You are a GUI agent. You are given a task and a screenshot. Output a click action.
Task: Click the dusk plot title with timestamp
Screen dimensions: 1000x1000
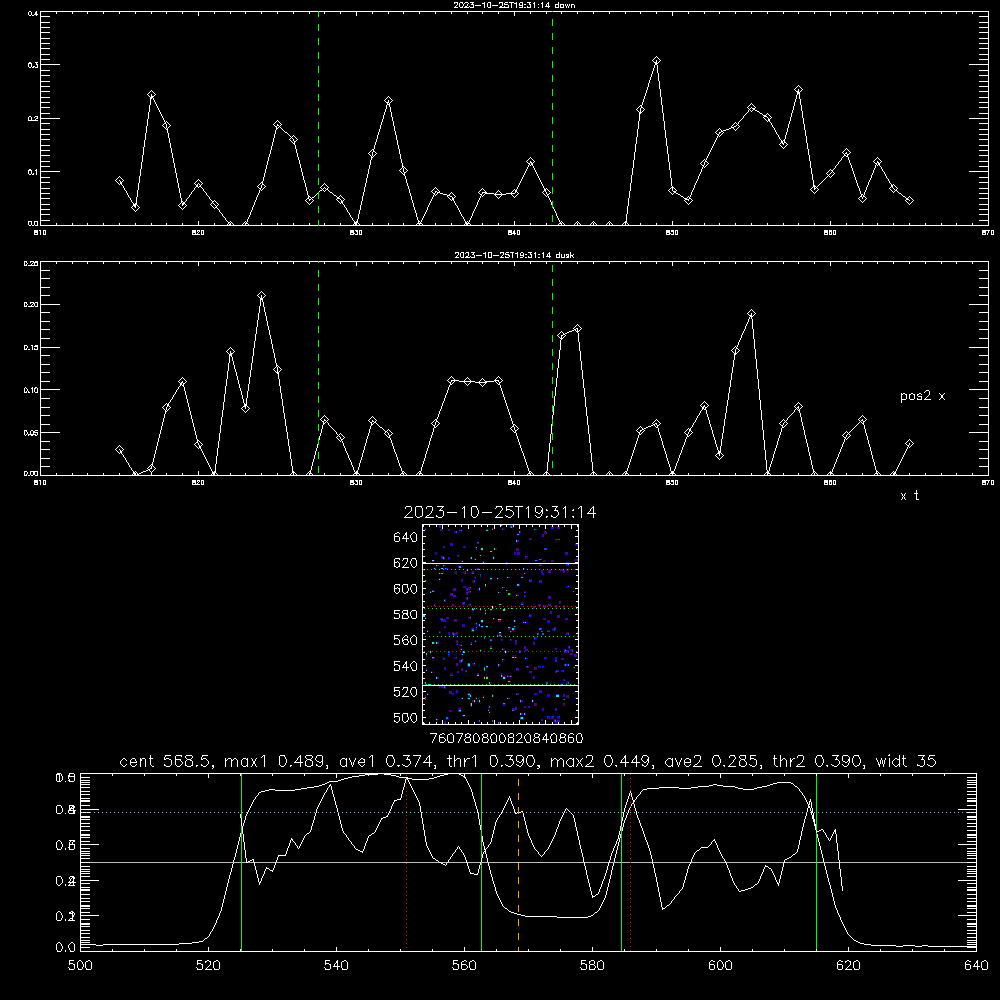(514, 255)
